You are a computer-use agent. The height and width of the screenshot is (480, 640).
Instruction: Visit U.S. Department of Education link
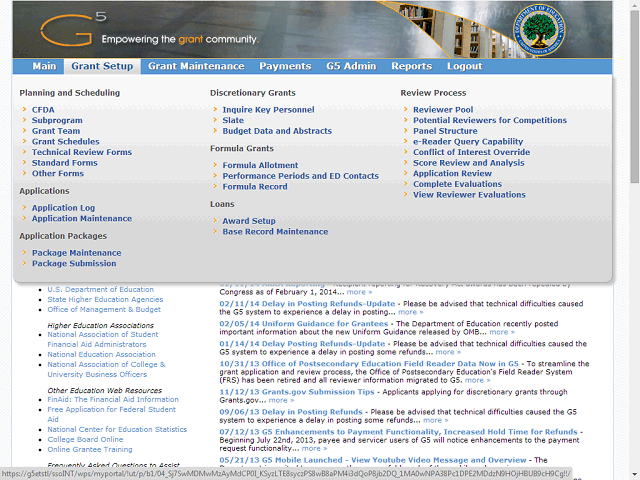tap(100, 289)
